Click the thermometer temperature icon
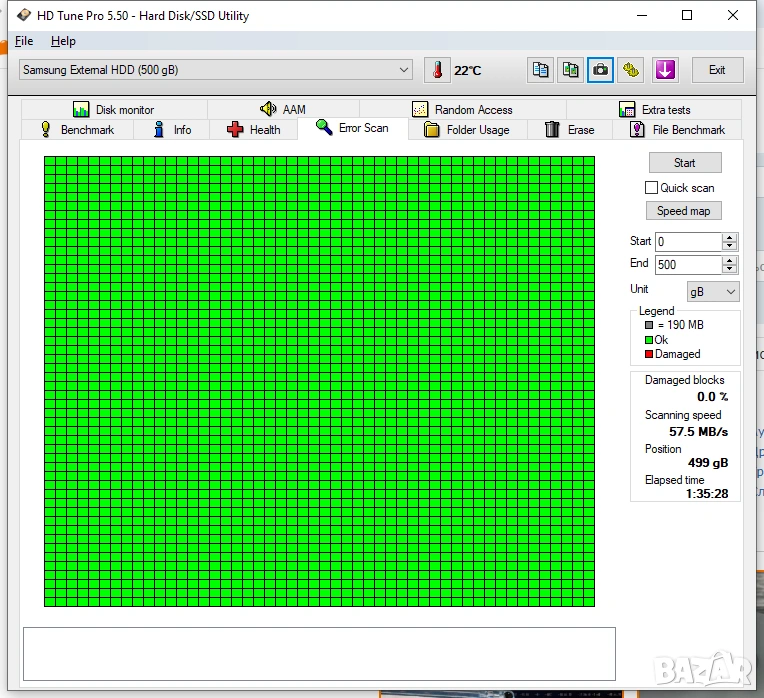The width and height of the screenshot is (764, 698). click(x=437, y=70)
